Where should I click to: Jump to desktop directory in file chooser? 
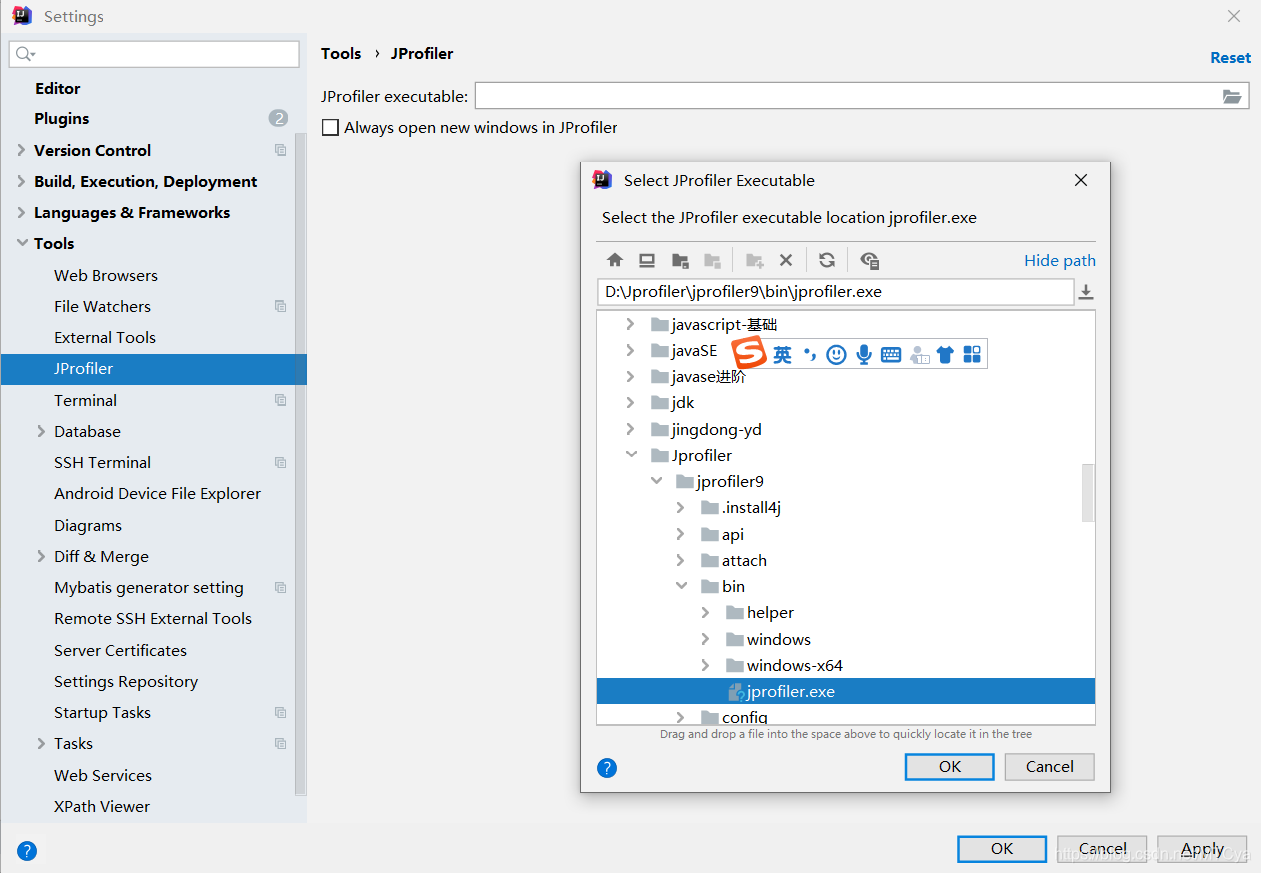647,260
